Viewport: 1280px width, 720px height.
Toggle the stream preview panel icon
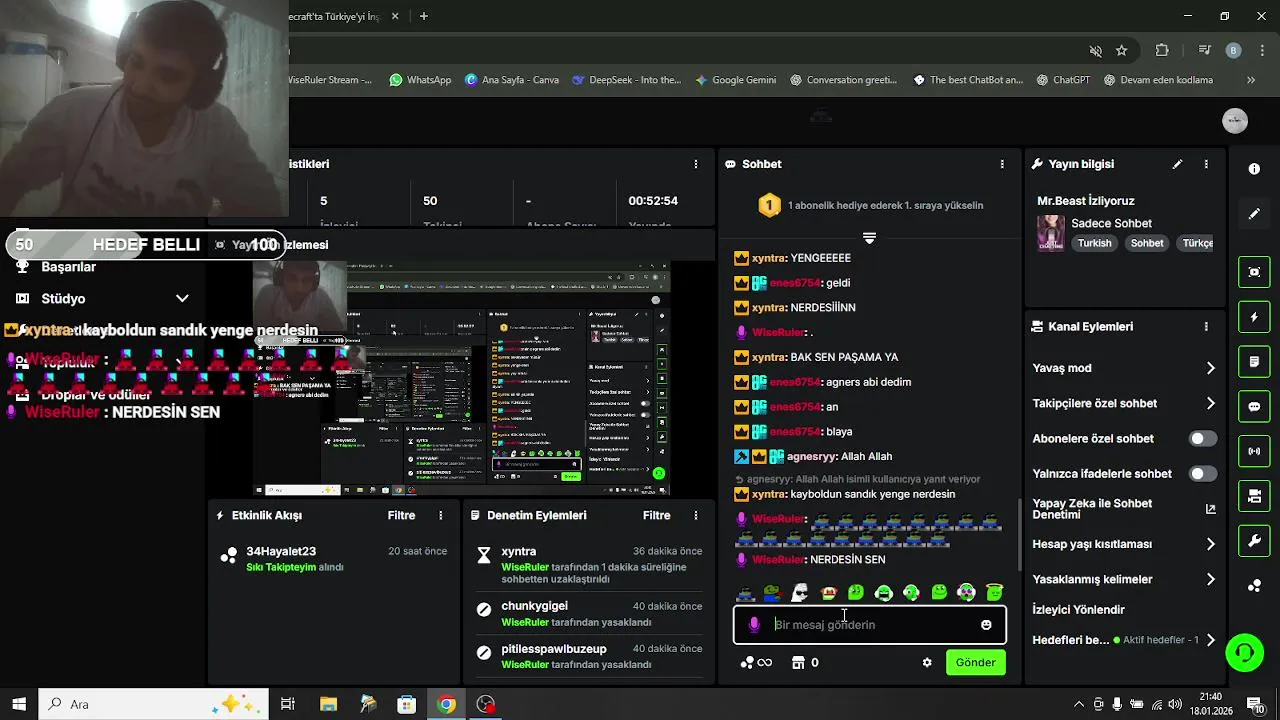pos(1254,272)
